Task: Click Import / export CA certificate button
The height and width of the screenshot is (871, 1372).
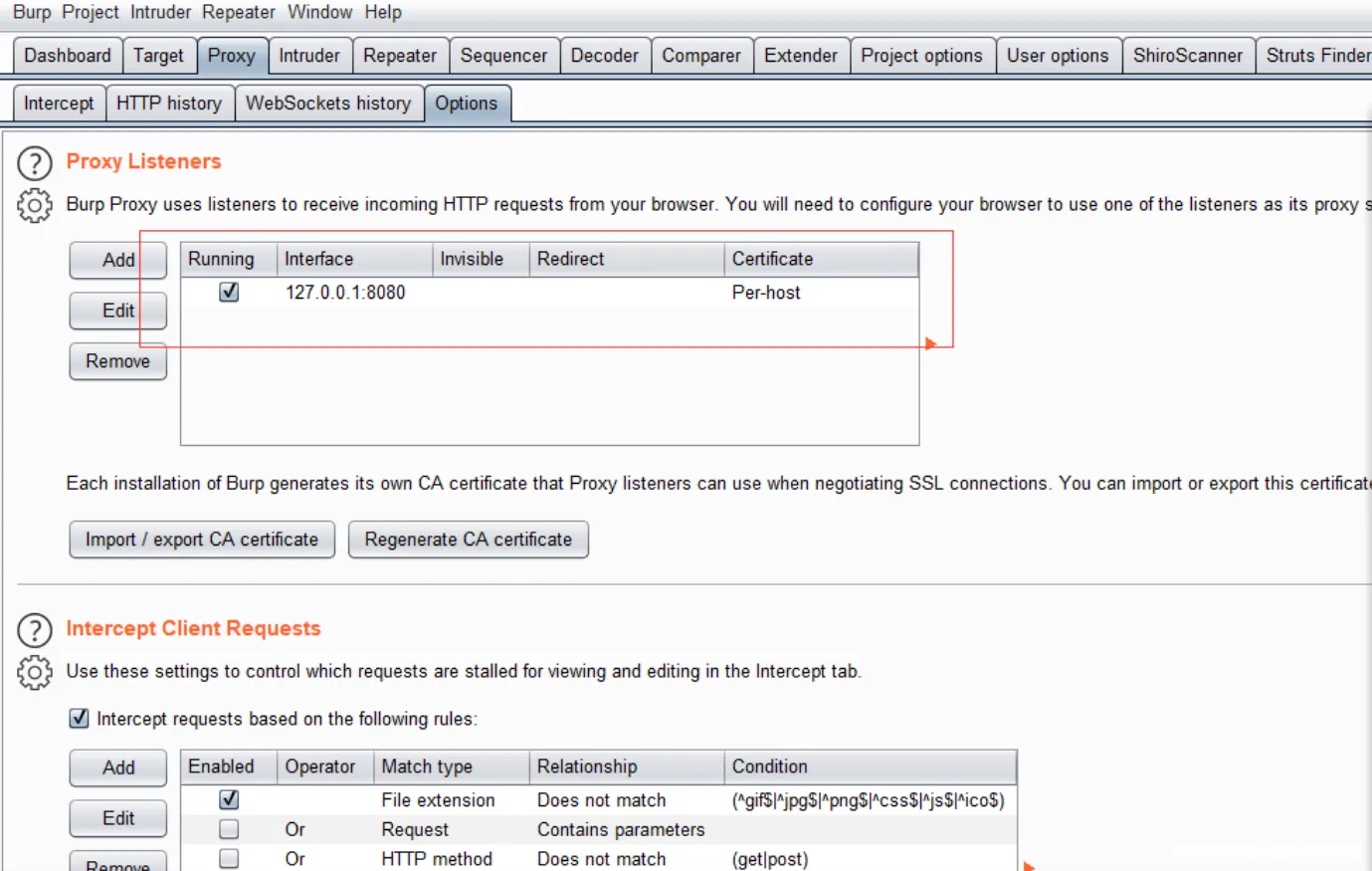Action: (202, 540)
